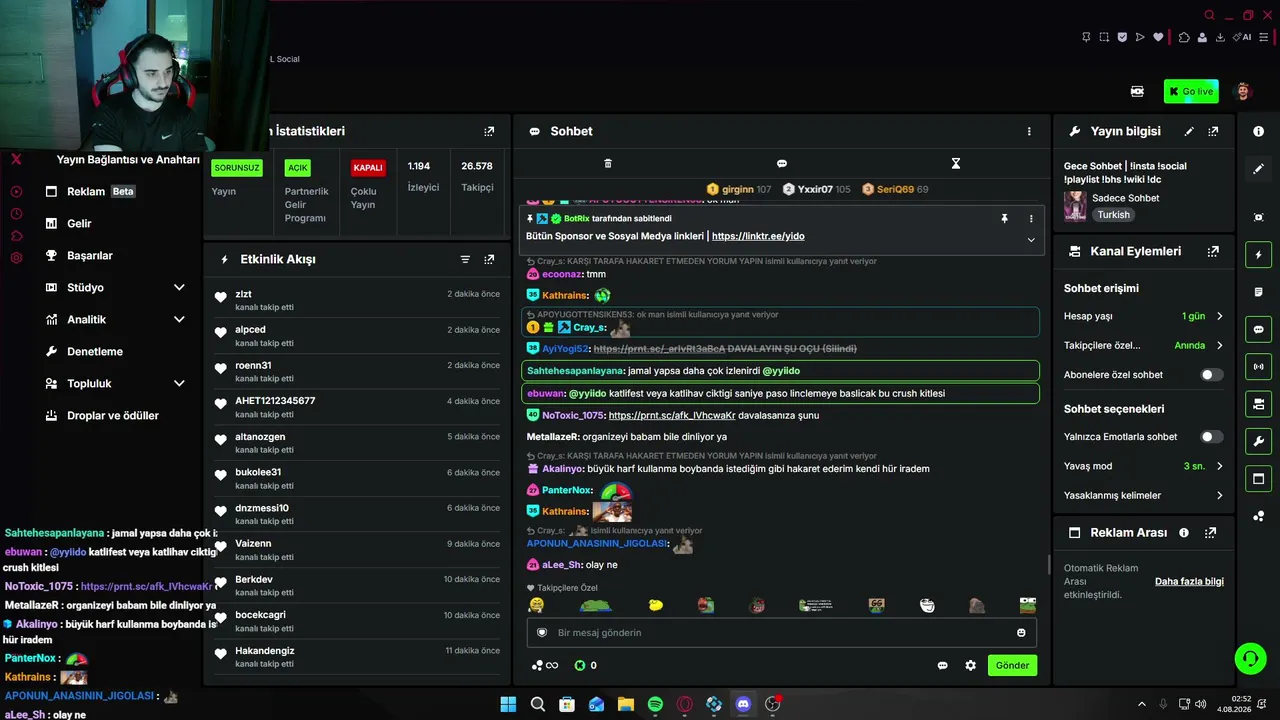Viewport: 1280px width, 720px height.
Task: Click the Gönder send button
Action: [x=1012, y=665]
